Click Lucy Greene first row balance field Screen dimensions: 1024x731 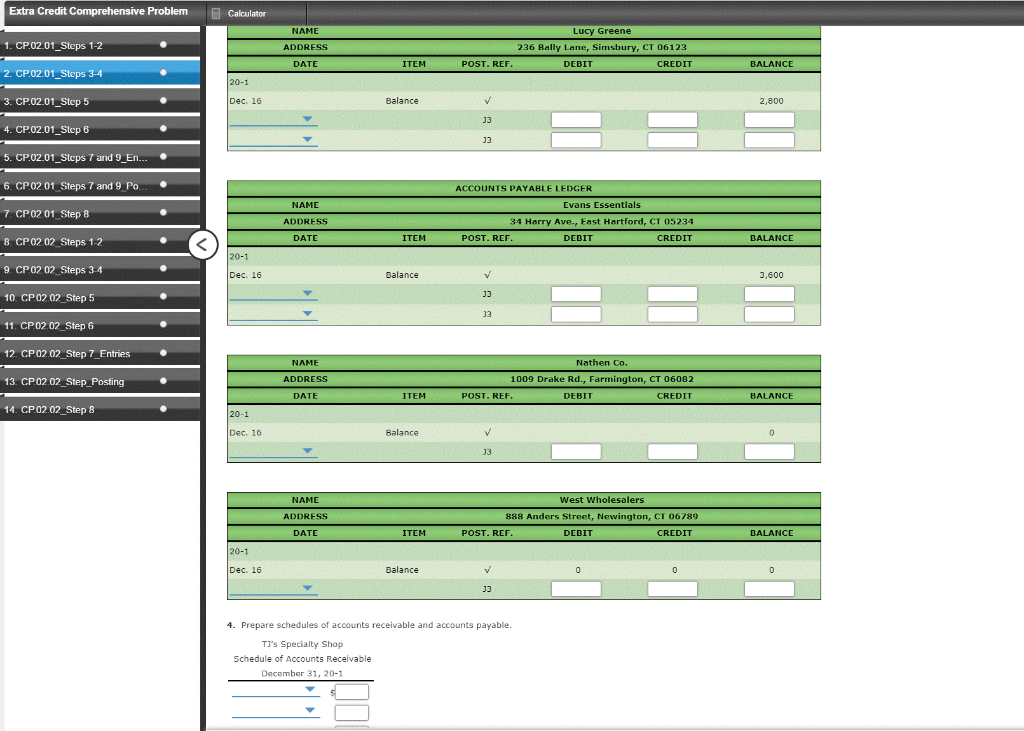pyautogui.click(x=769, y=120)
